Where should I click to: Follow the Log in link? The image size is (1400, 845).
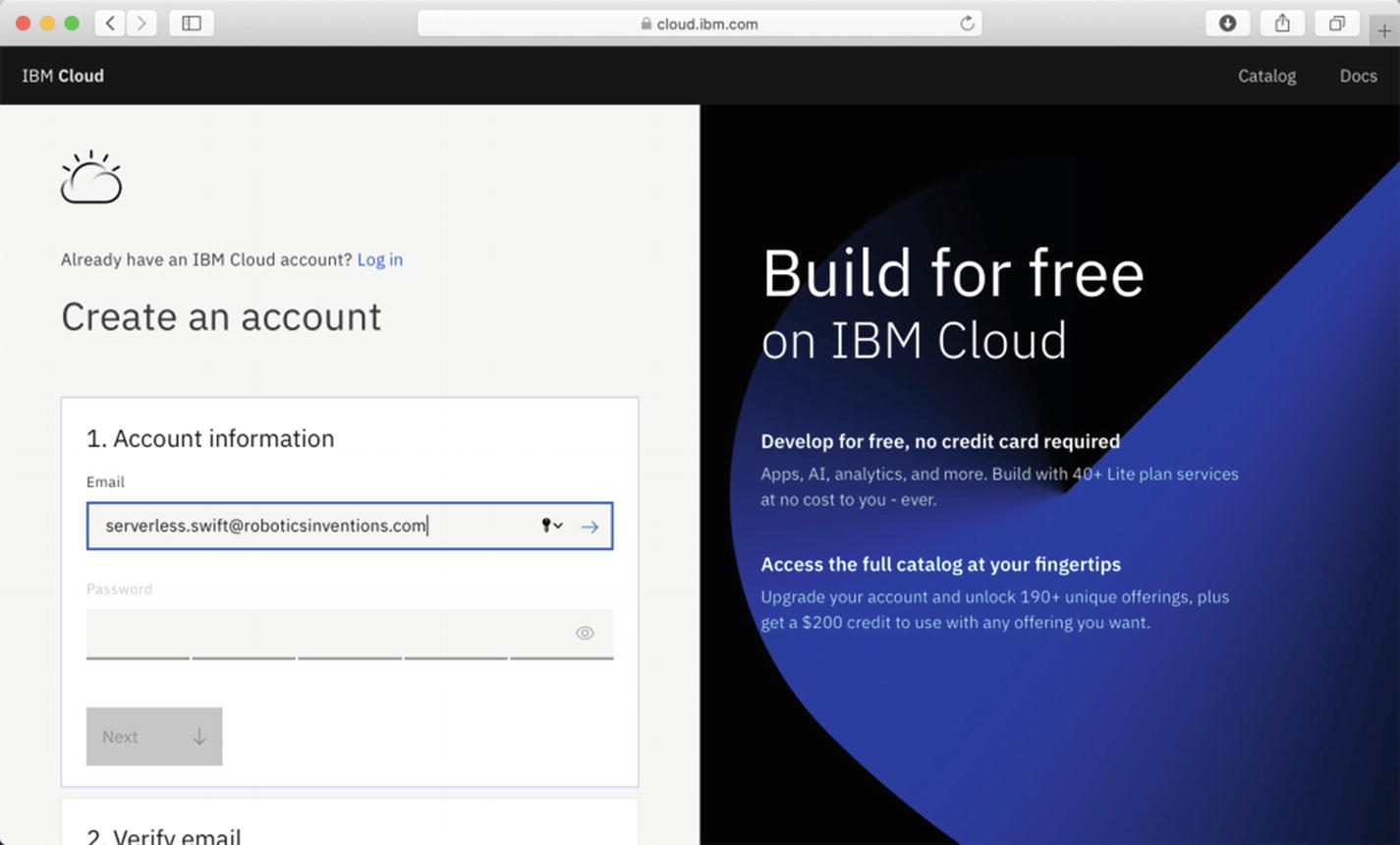[379, 259]
